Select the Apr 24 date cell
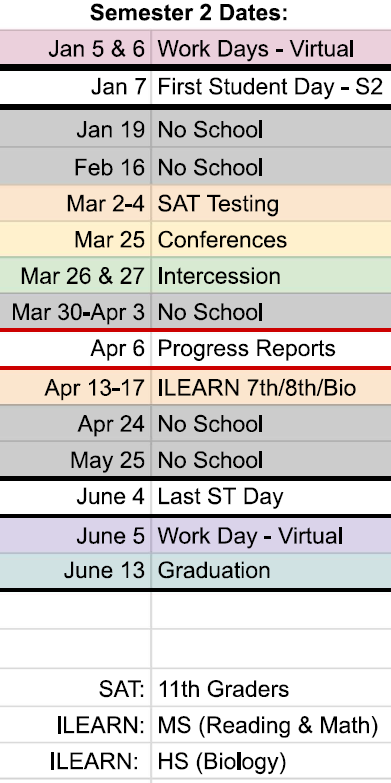 [75, 423]
